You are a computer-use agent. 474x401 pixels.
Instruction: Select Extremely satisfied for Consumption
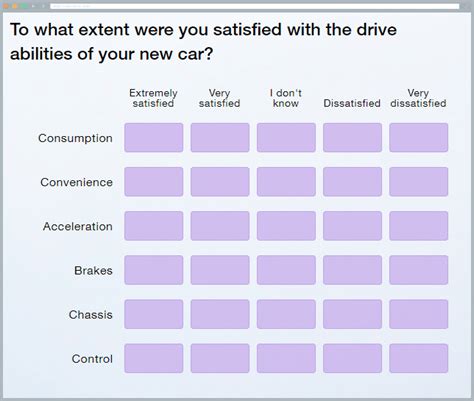click(x=154, y=137)
